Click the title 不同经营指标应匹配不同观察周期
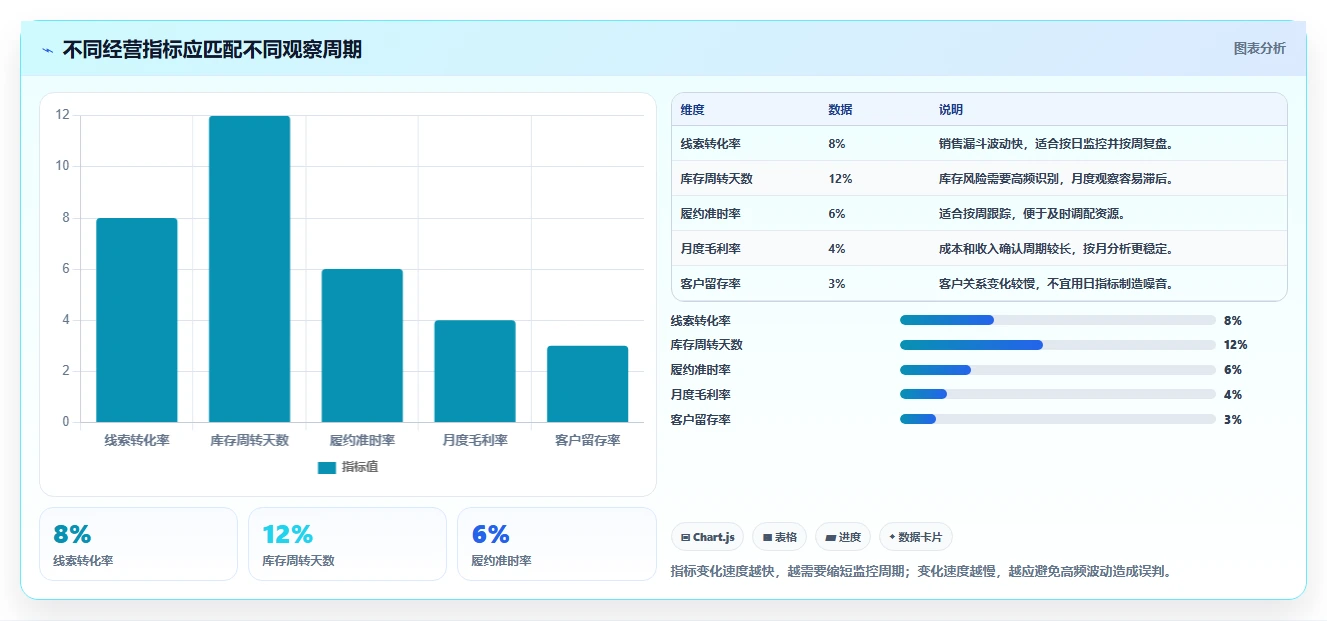This screenshot has width=1327, height=621. pos(212,49)
